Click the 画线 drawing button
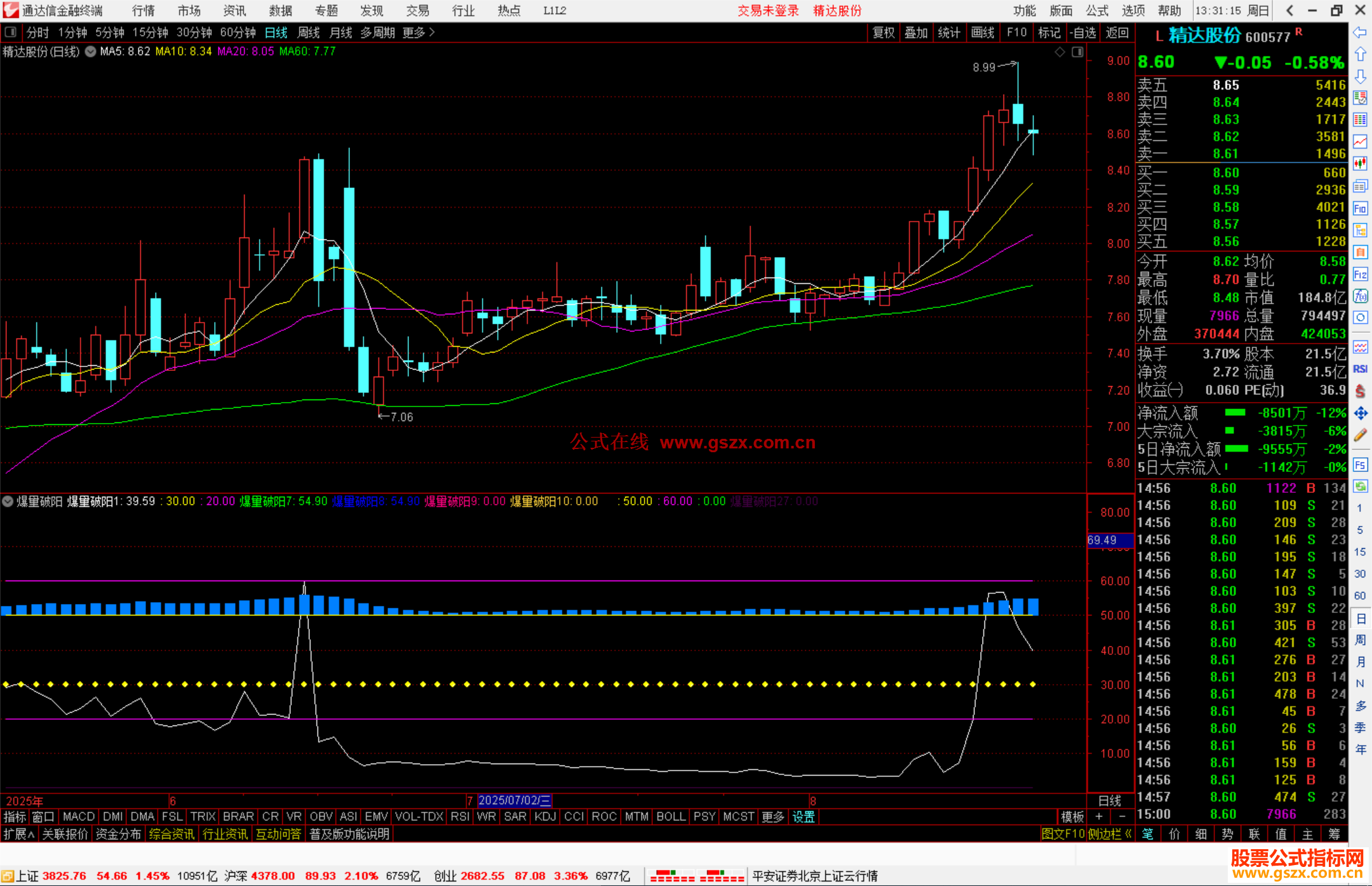The image size is (1372, 886). [x=983, y=32]
